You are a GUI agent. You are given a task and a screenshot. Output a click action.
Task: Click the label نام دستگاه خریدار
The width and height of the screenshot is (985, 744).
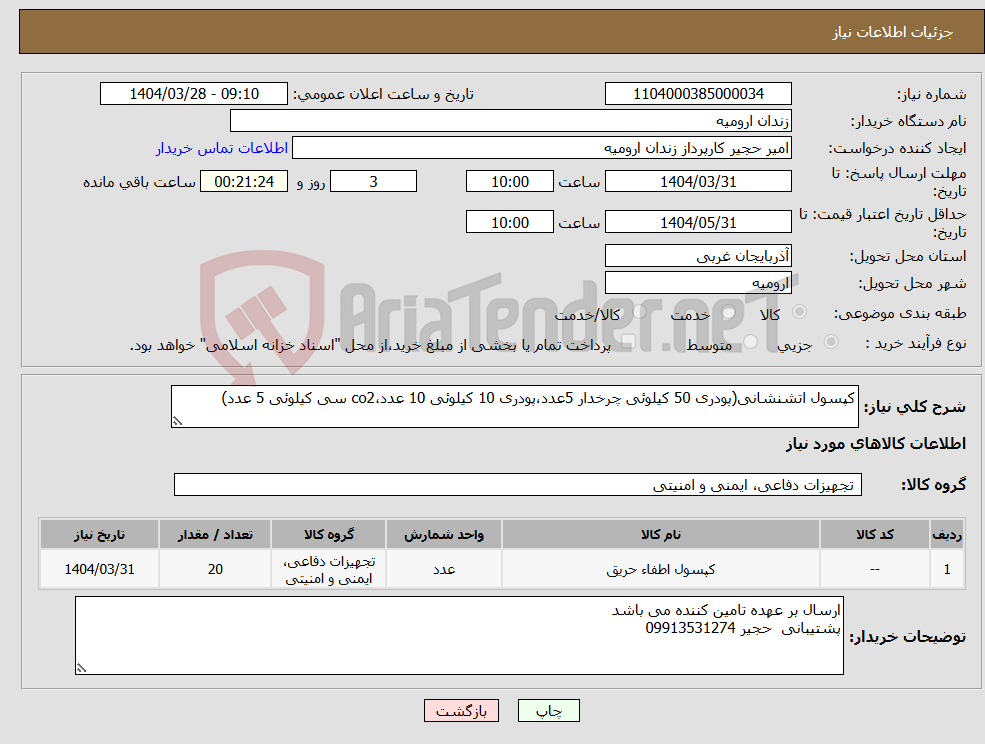tap(908, 121)
